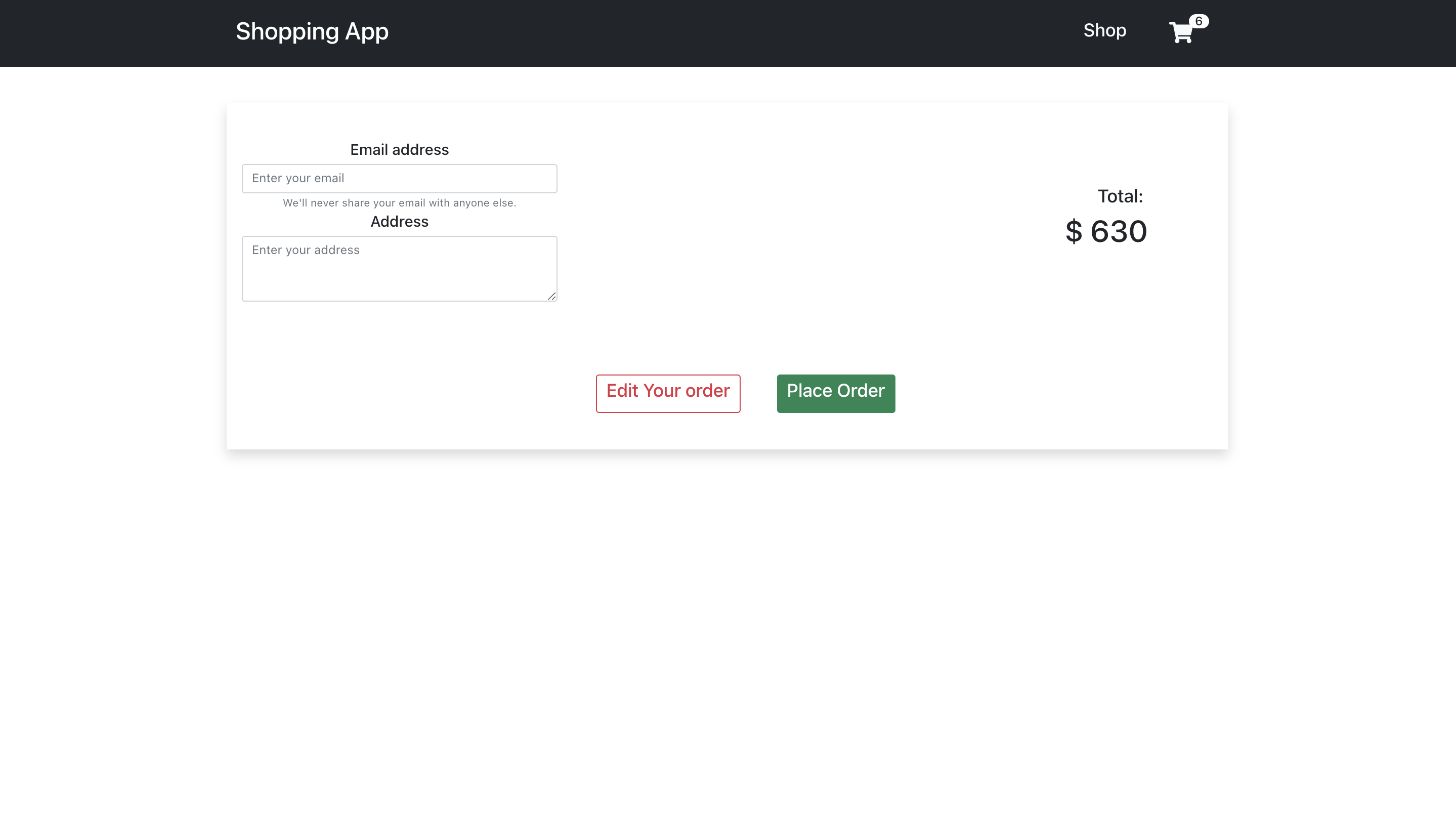Focus the Enter your email field
The width and height of the screenshot is (1456, 831).
399,178
